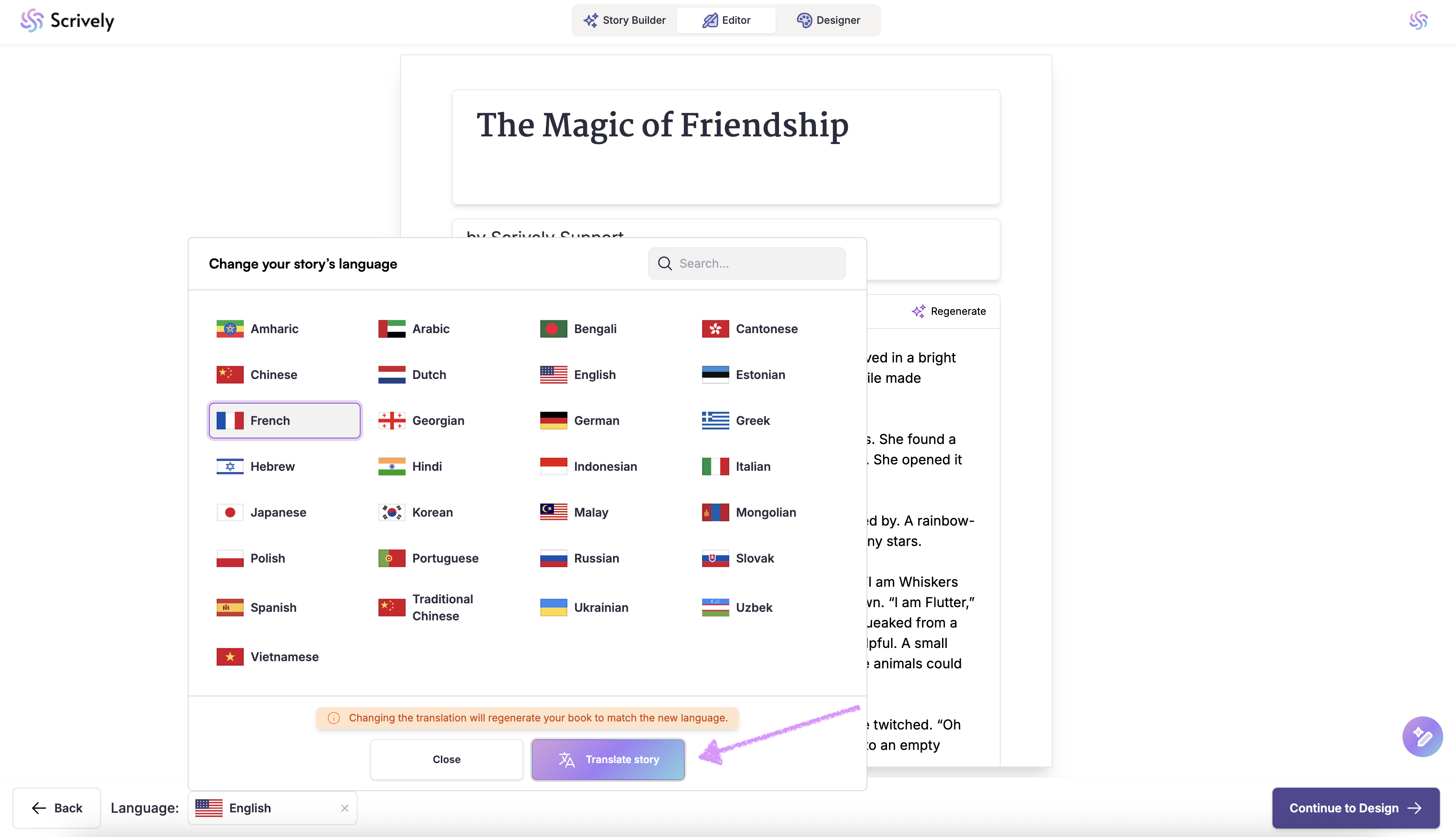Clear the English language with X icon
This screenshot has height=837, width=1456.
345,808
